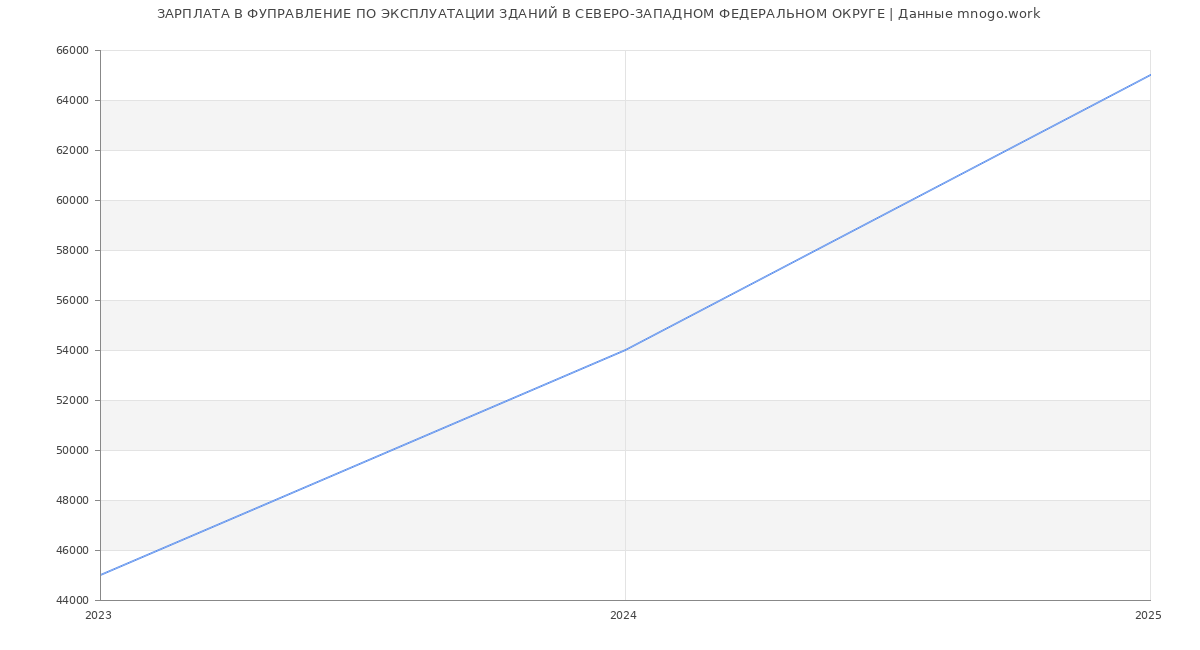Click the 46000 y-axis label

[72, 551]
